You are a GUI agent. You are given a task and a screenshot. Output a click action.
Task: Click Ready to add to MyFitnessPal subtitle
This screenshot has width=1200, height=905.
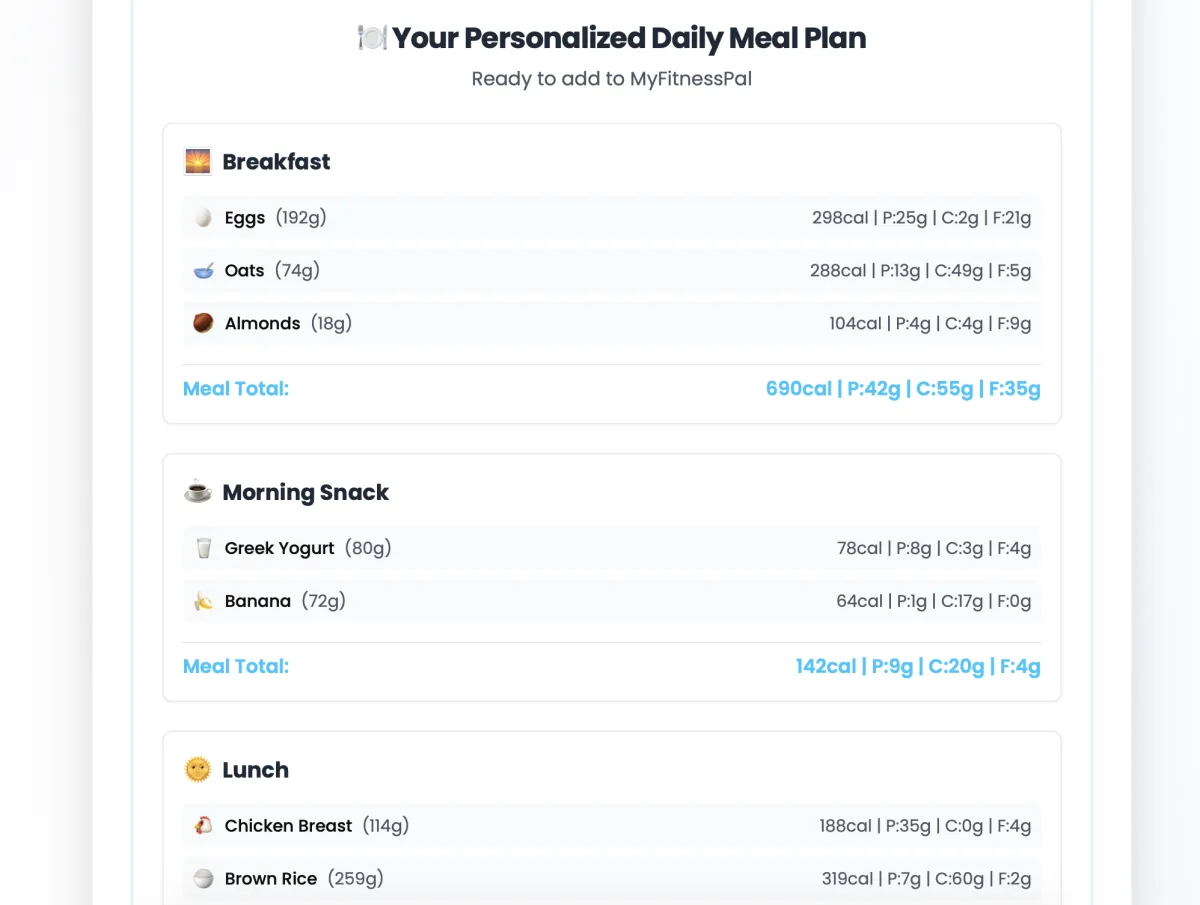click(612, 79)
